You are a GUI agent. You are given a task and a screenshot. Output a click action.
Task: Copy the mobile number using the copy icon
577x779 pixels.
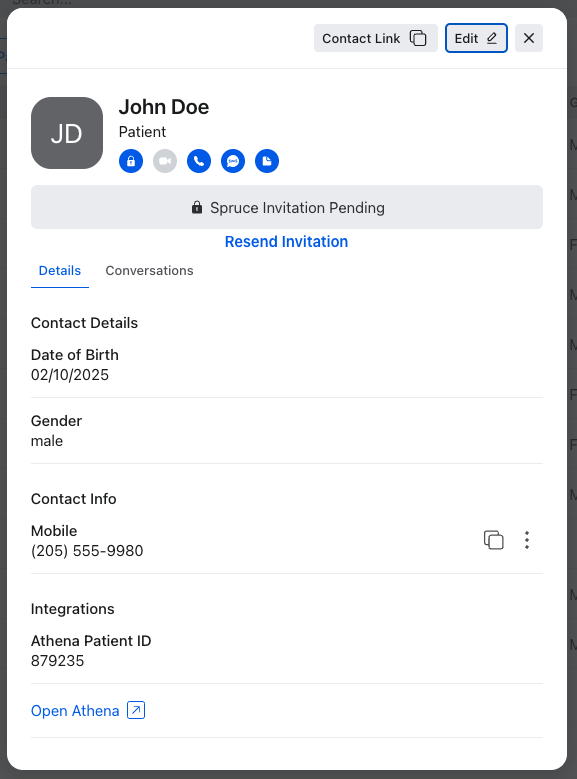click(494, 540)
